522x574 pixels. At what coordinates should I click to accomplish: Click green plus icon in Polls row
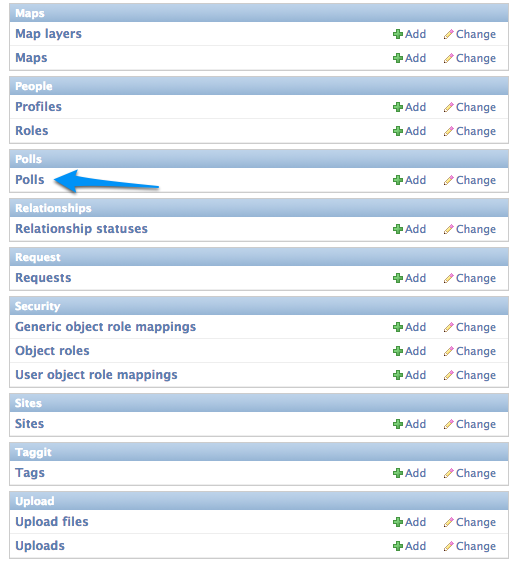[398, 180]
